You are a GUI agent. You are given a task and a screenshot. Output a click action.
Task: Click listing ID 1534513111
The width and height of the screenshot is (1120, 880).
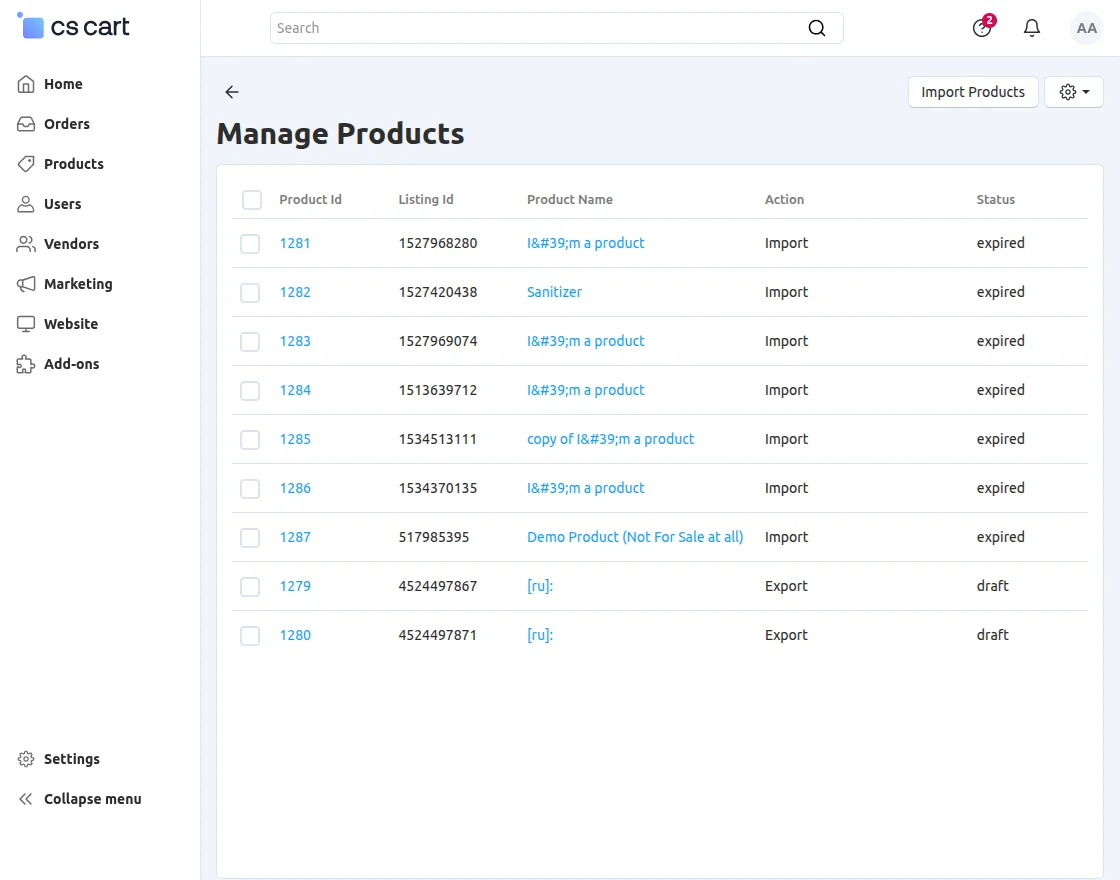point(438,440)
